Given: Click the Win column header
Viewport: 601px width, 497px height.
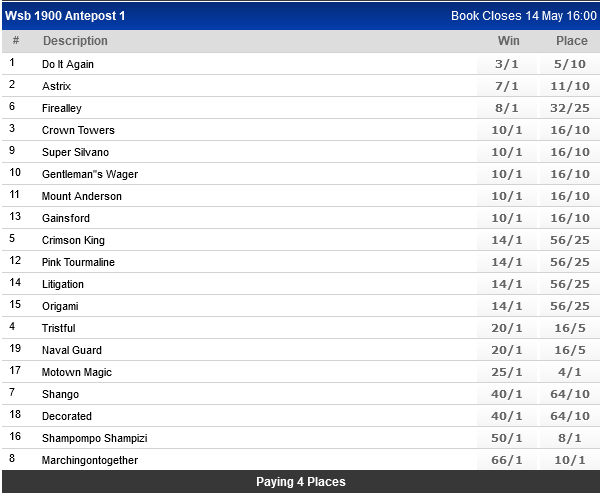Looking at the screenshot, I should coord(509,41).
